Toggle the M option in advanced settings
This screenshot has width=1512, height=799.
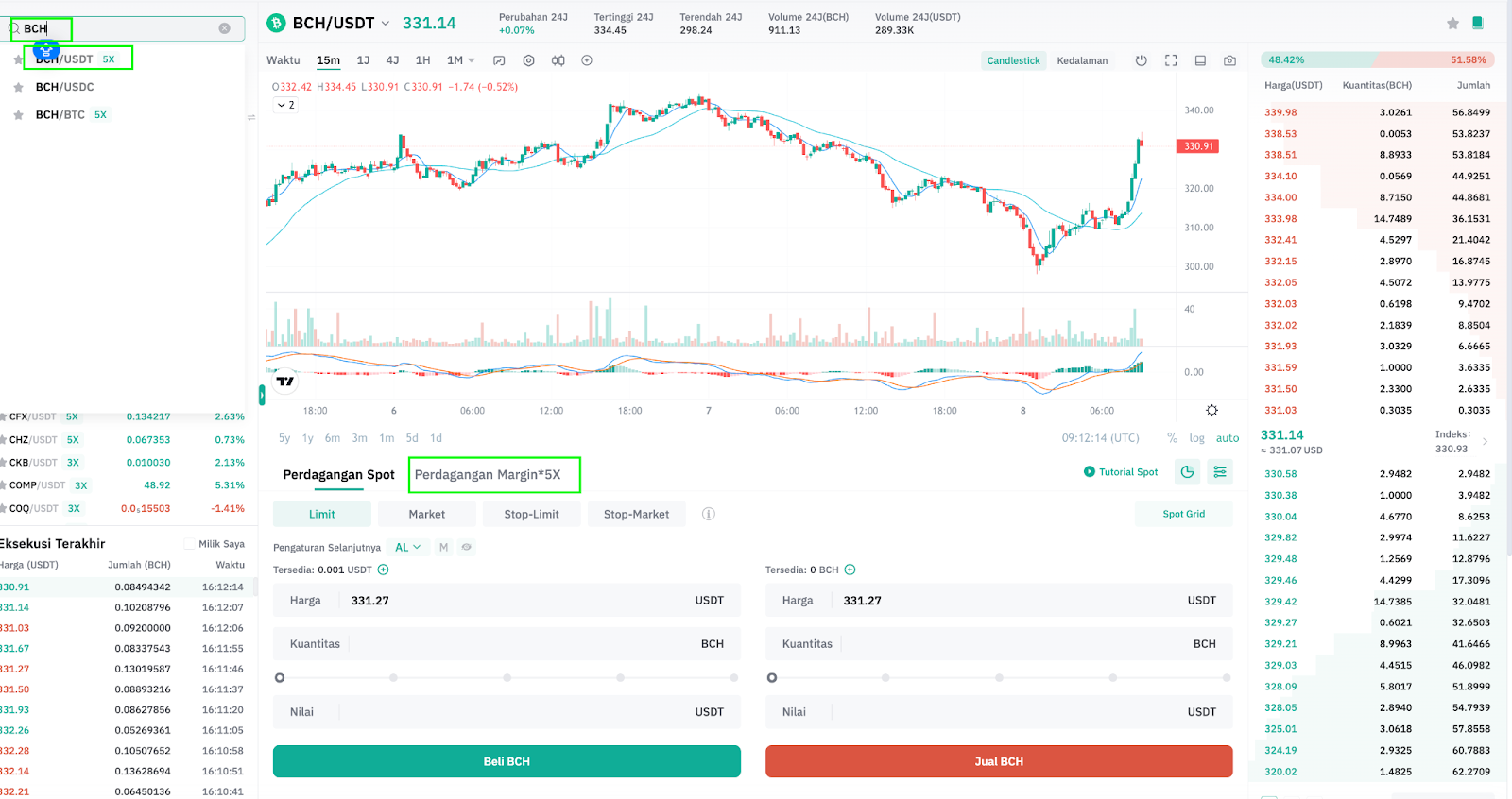(x=443, y=547)
